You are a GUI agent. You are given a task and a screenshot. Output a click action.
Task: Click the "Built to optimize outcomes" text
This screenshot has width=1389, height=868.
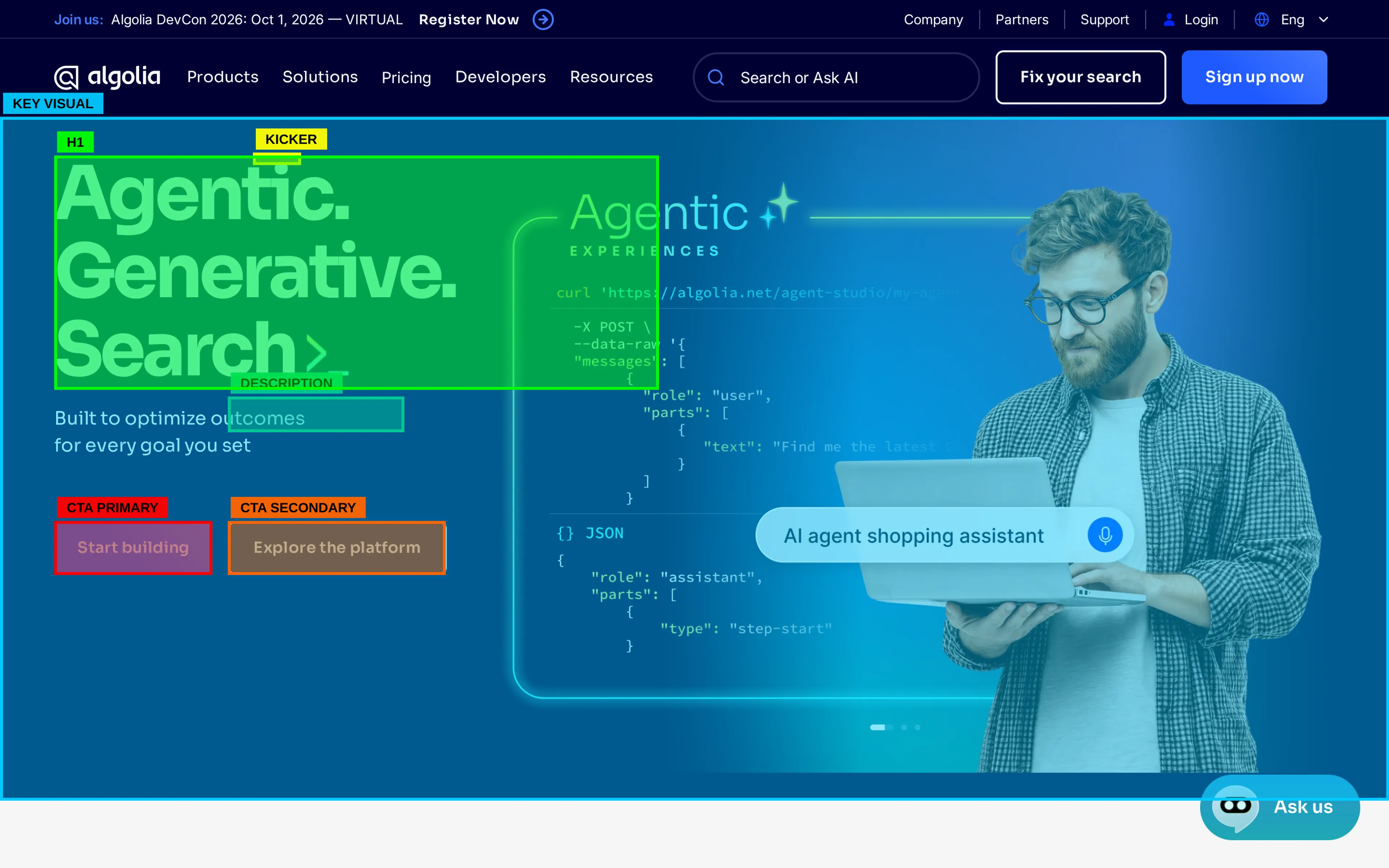(180, 418)
